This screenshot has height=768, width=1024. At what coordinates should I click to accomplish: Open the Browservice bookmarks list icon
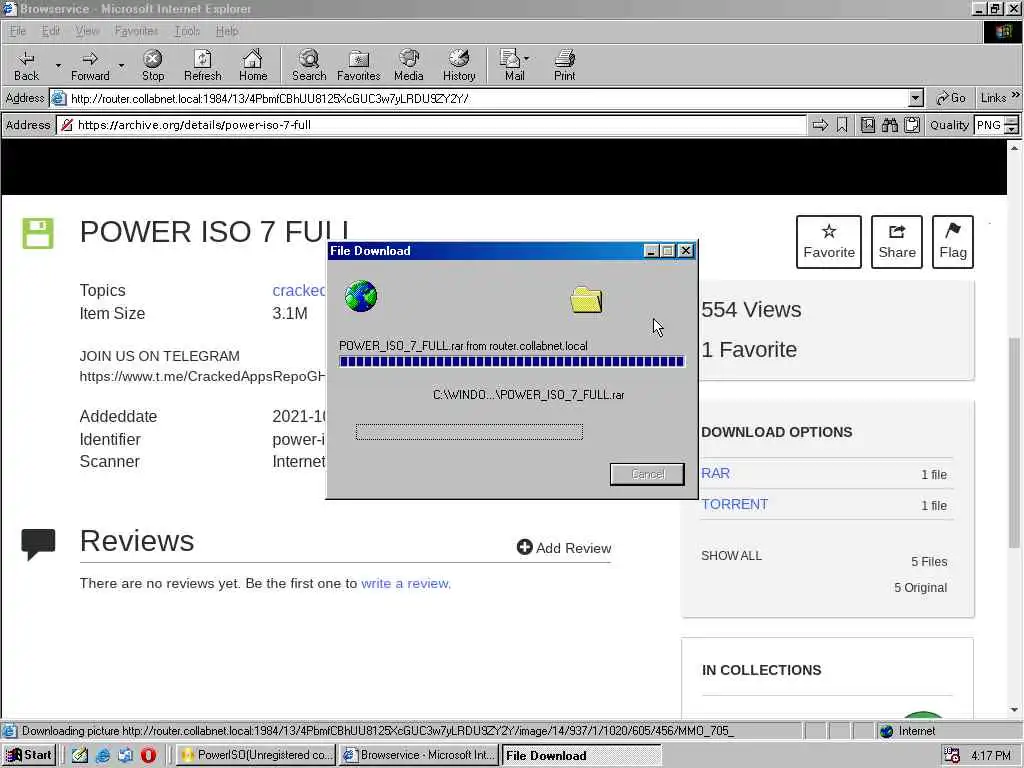(x=867, y=125)
